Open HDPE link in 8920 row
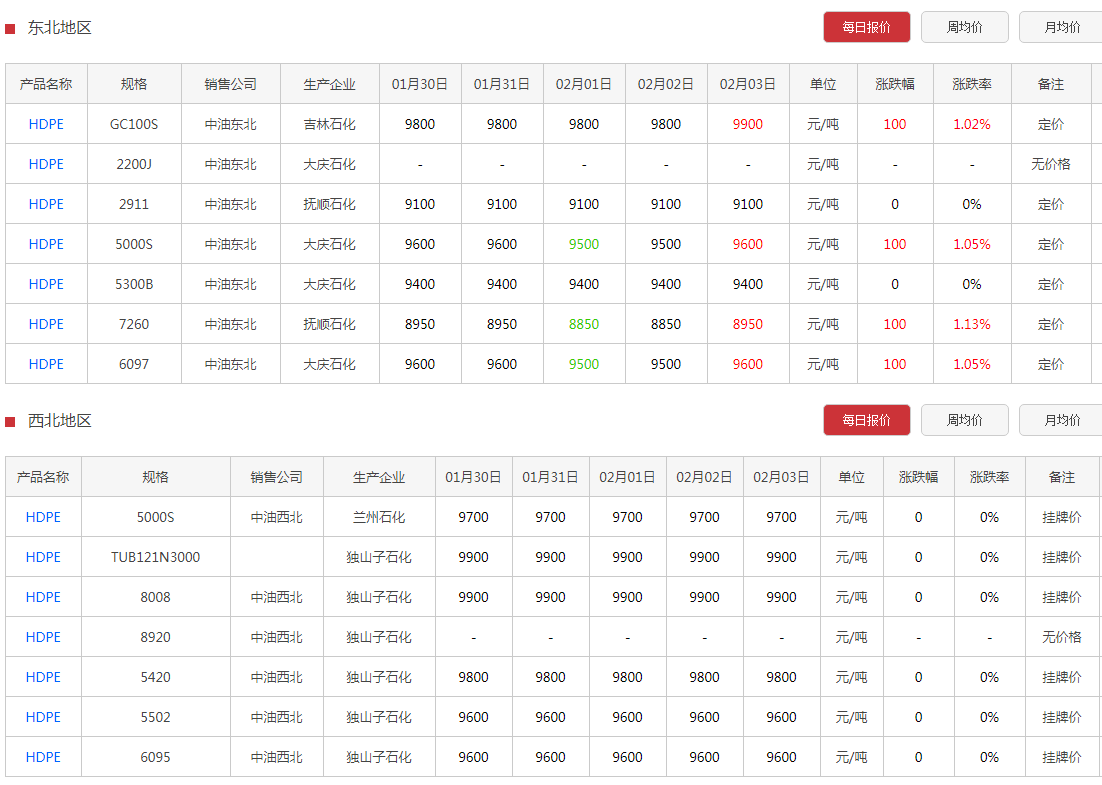The width and height of the screenshot is (1102, 785). click(x=44, y=637)
